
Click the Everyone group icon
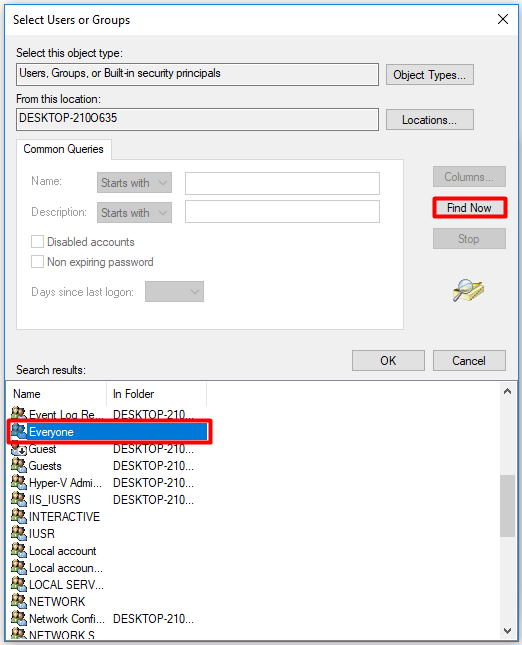(x=19, y=432)
